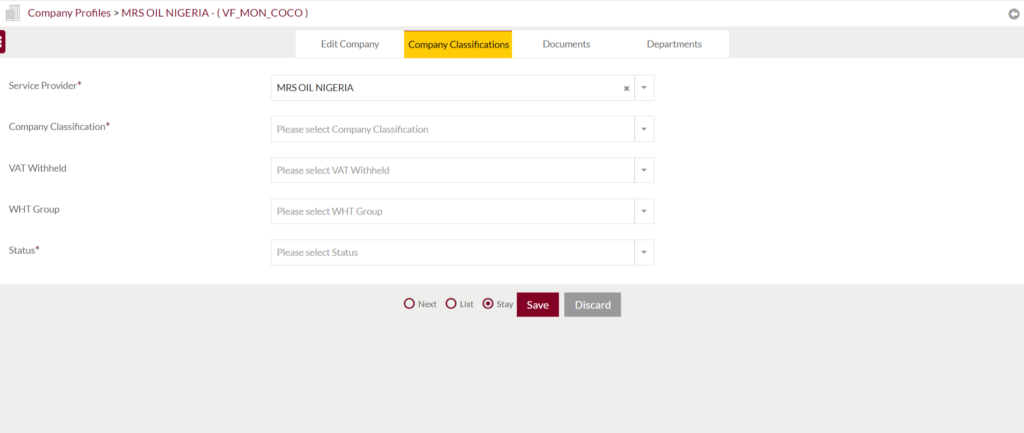Click the company building icon beside Company Profiles
The image size is (1024, 433).
(x=12, y=12)
